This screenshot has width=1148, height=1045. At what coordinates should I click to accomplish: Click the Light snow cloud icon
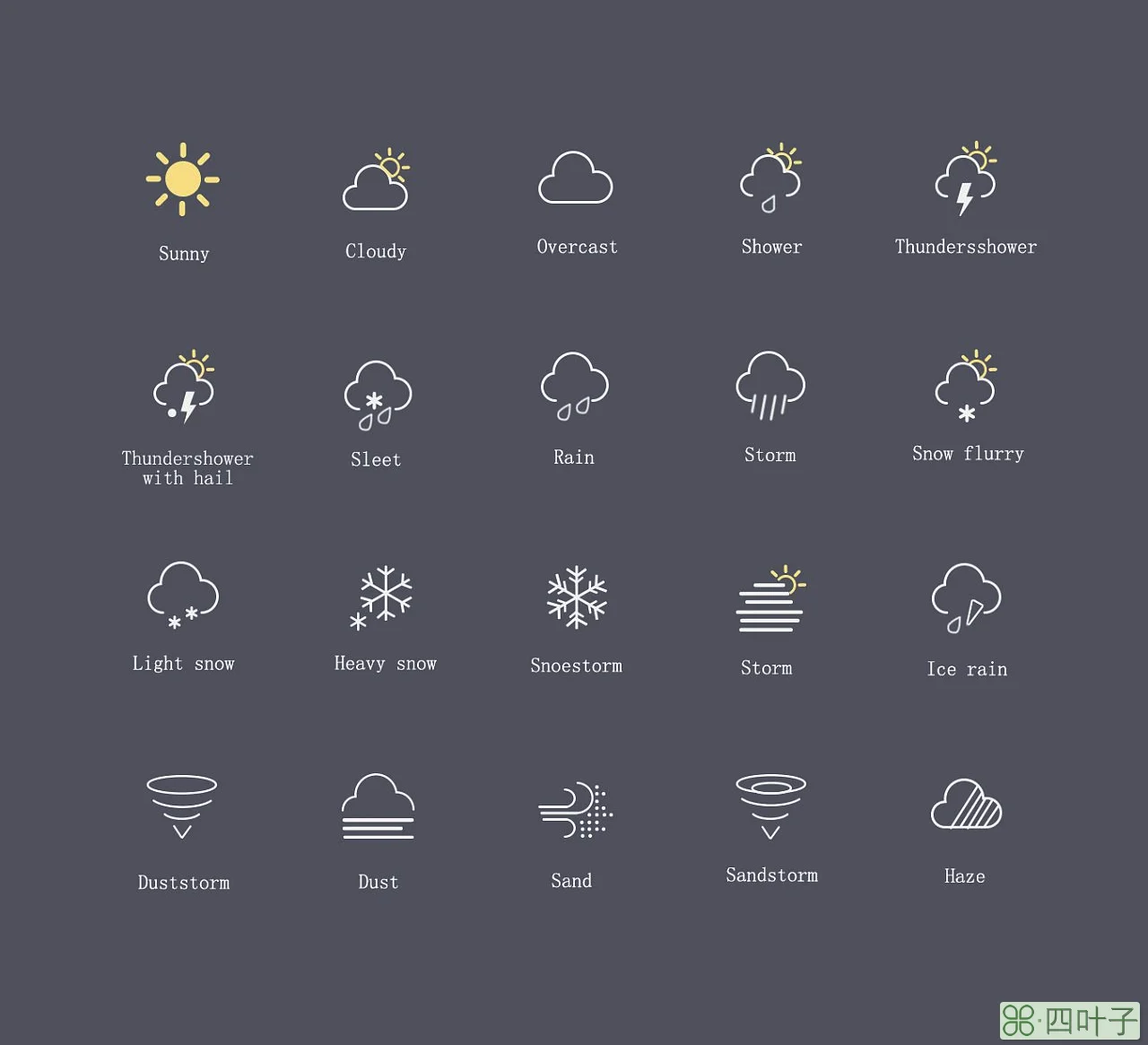pos(183,596)
